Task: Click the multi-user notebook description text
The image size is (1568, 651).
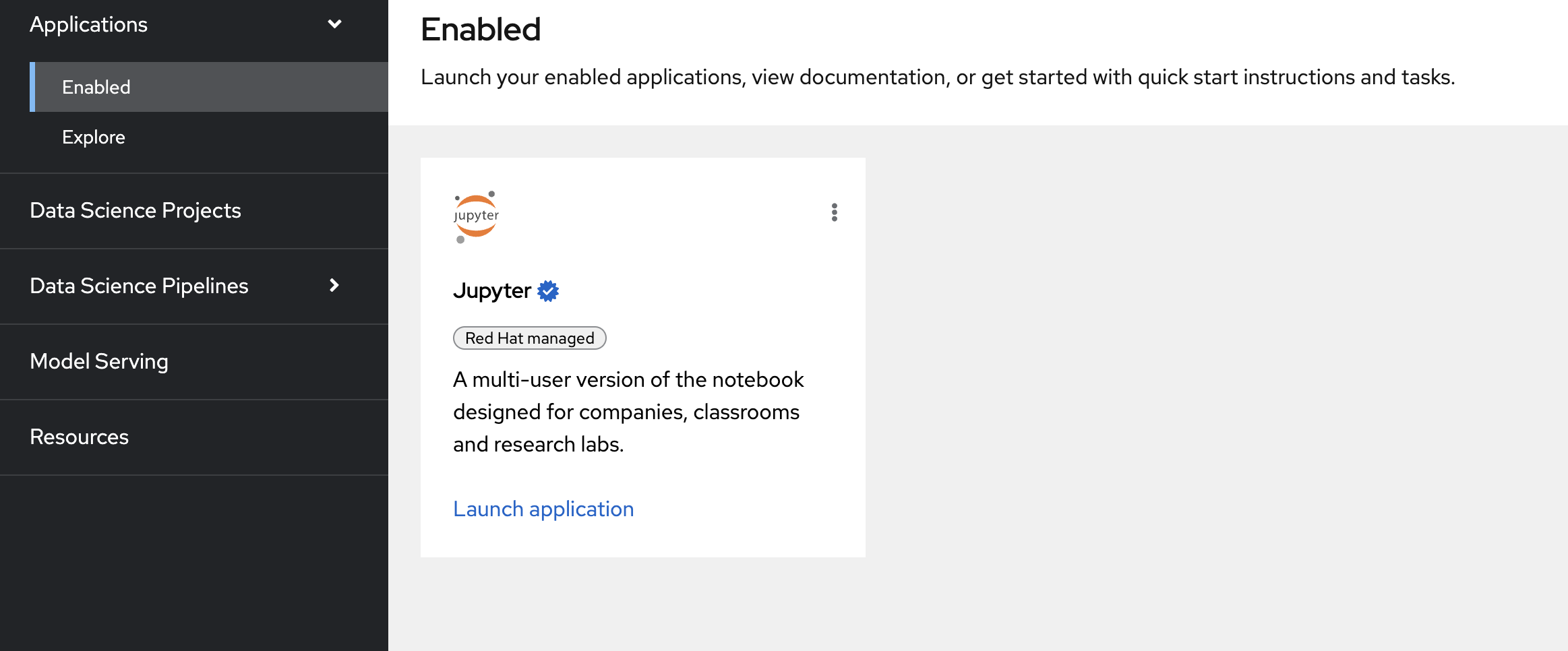Action: coord(628,412)
